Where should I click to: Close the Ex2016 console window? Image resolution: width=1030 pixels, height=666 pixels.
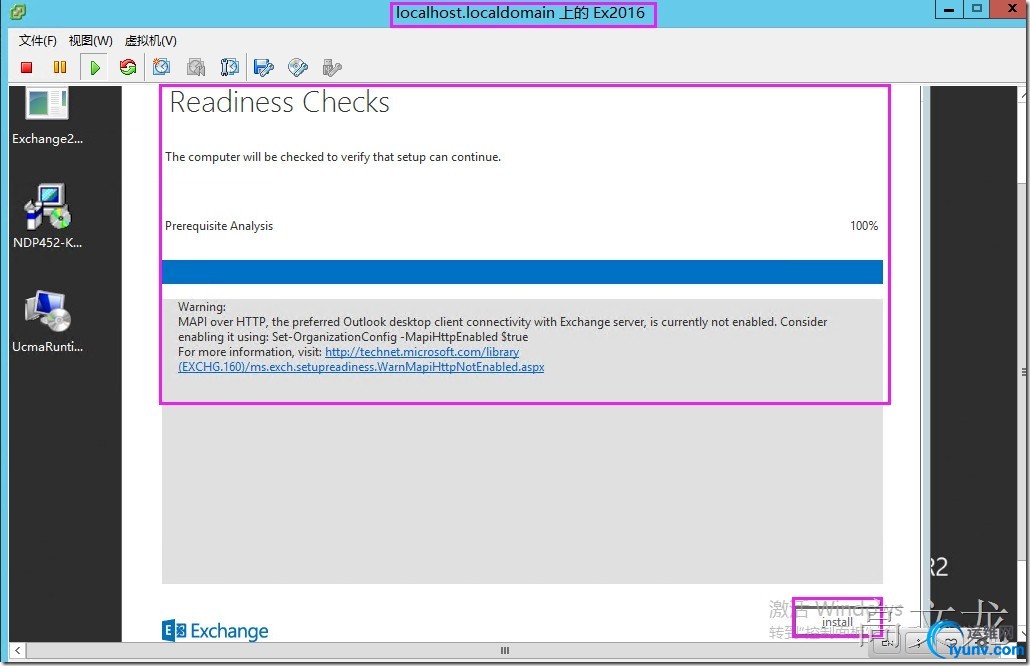[1012, 9]
